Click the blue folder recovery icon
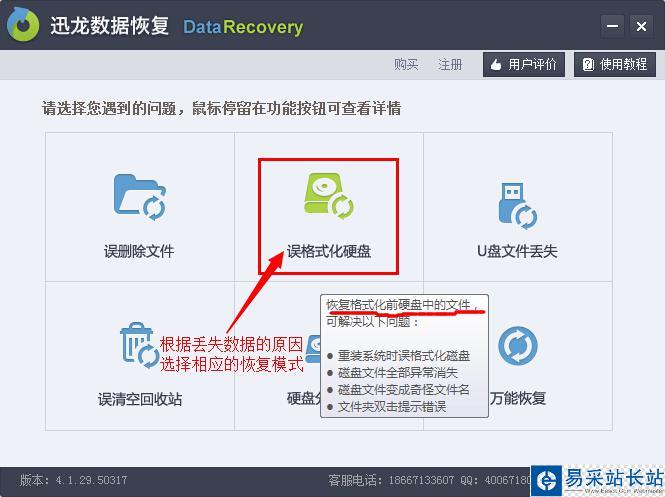Viewport: 665px width, 497px height. tap(140, 197)
